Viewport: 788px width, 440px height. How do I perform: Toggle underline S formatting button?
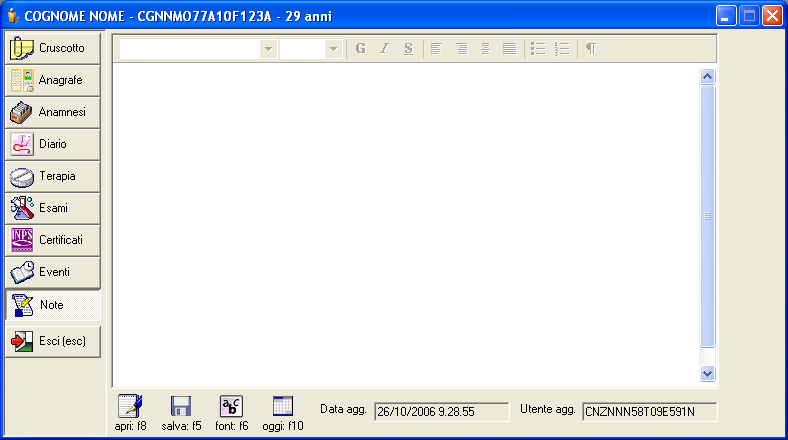(408, 48)
